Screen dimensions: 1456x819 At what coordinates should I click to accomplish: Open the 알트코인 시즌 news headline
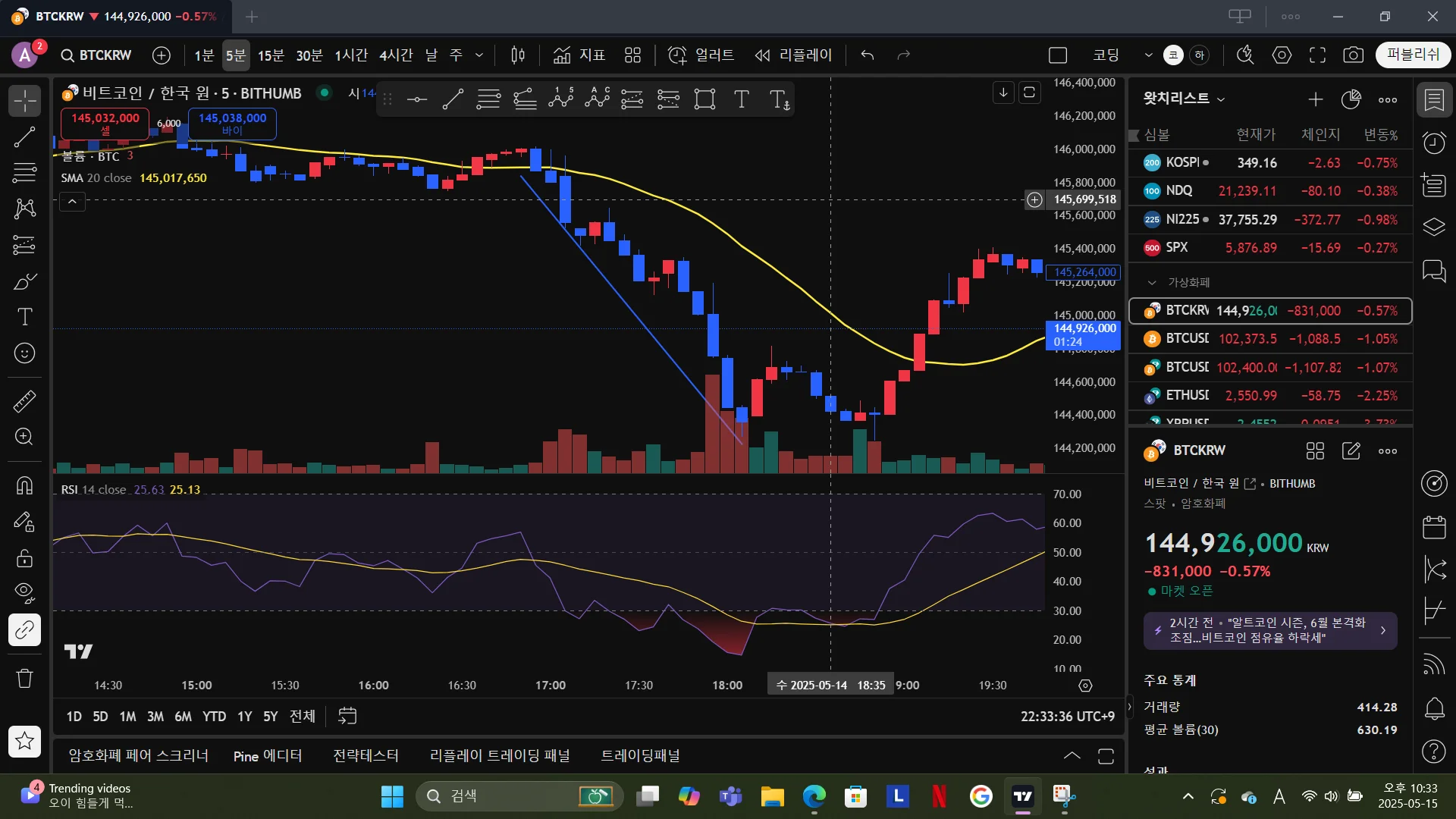(x=1269, y=630)
